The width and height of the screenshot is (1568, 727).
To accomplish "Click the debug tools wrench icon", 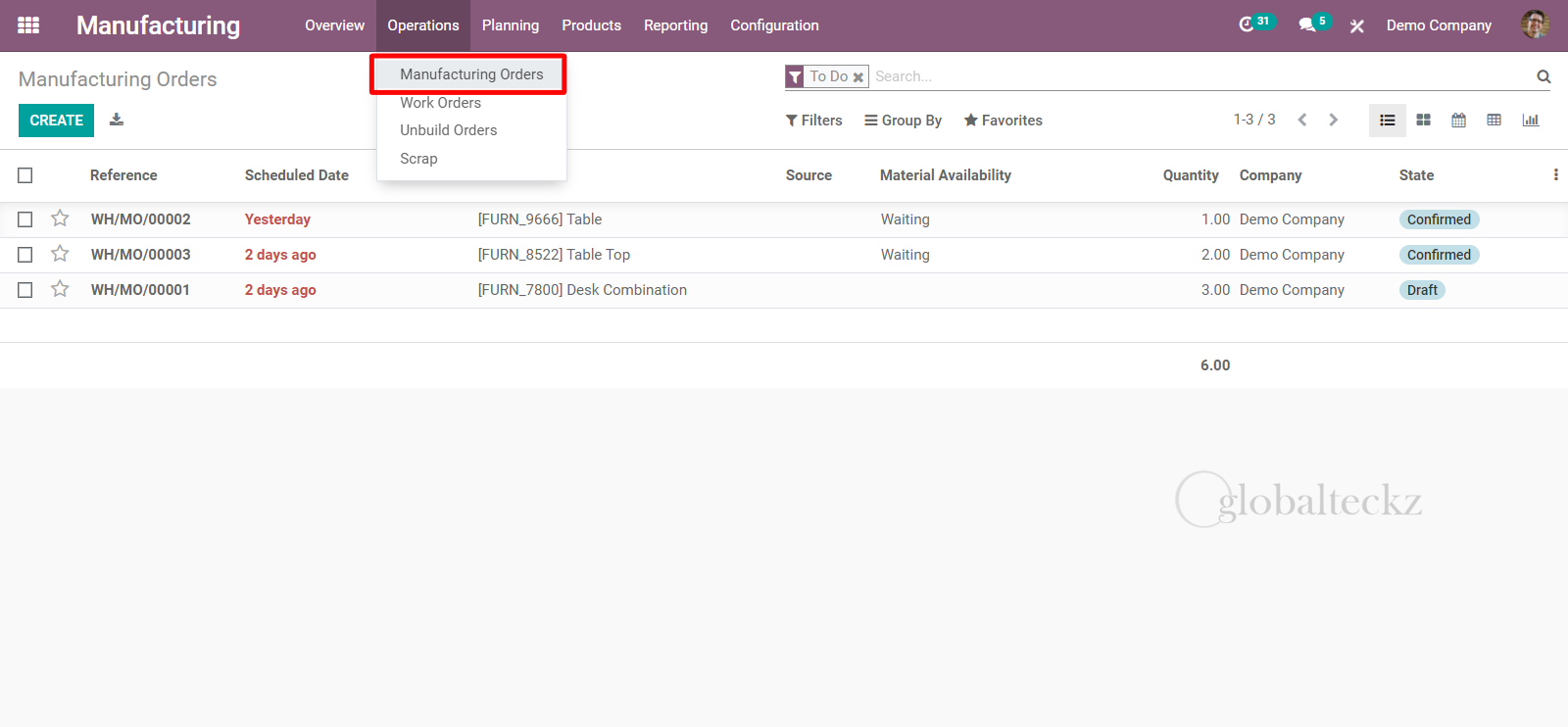I will [1357, 26].
